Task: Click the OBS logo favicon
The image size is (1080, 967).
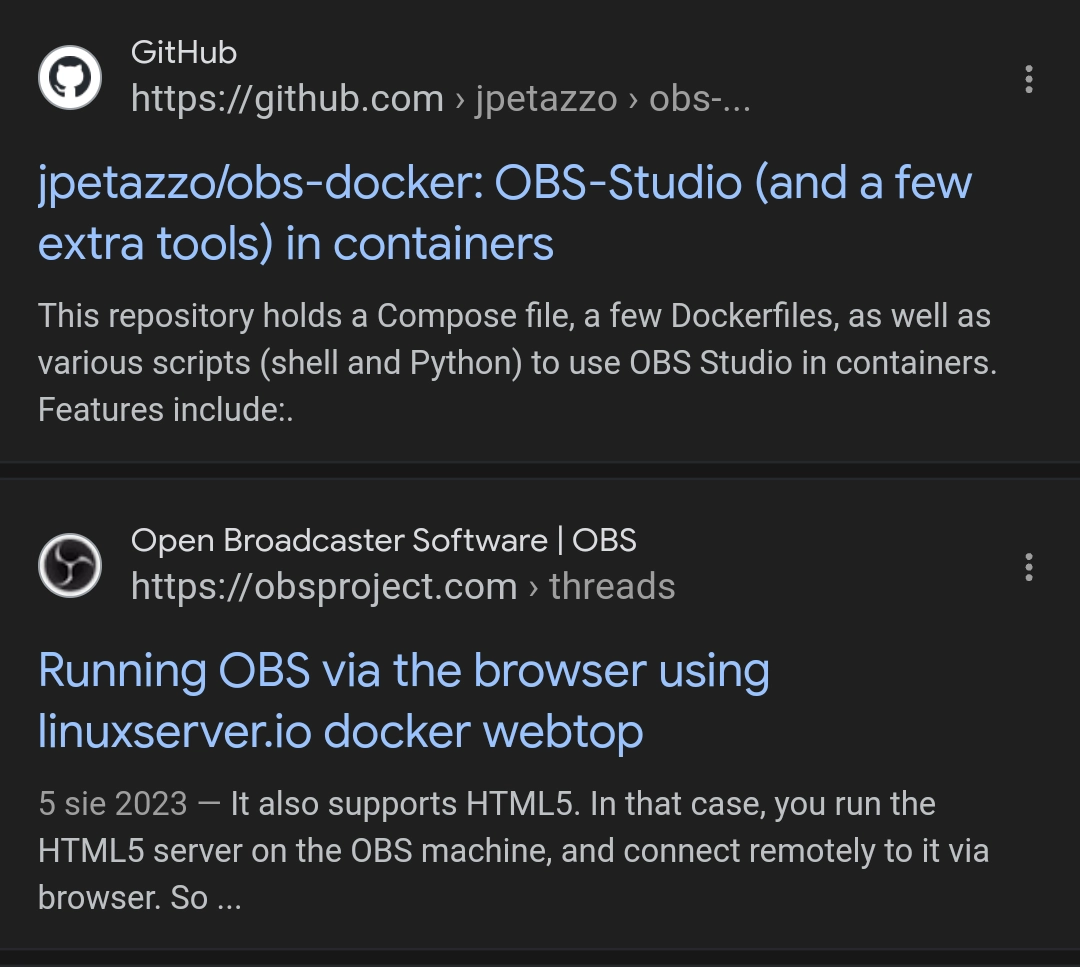Action: coord(70,565)
